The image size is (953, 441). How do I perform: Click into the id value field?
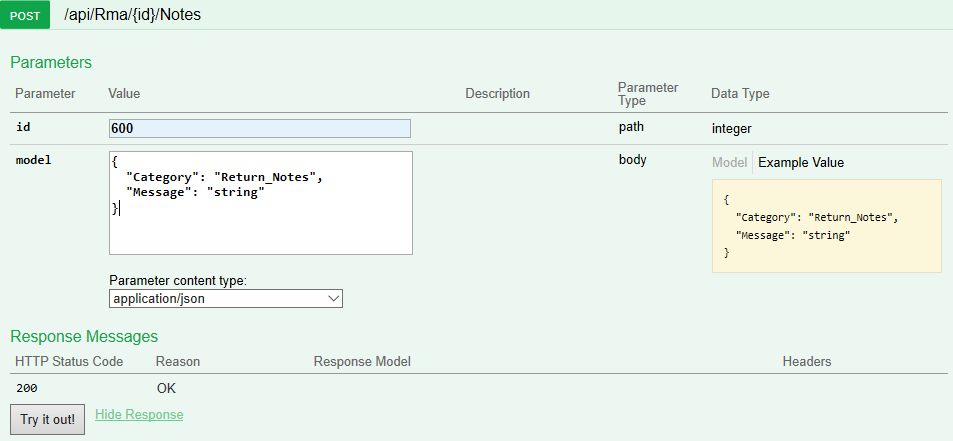pos(260,129)
